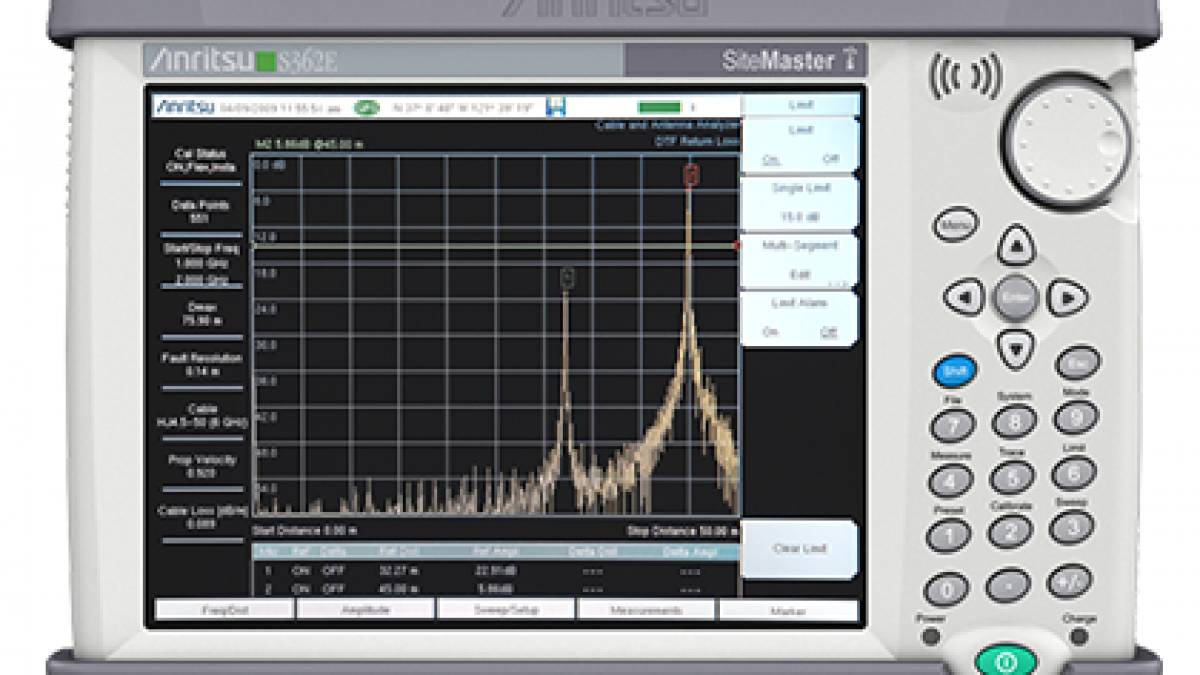Click the red limit line end handle
This screenshot has width=1200, height=675.
[x=737, y=245]
